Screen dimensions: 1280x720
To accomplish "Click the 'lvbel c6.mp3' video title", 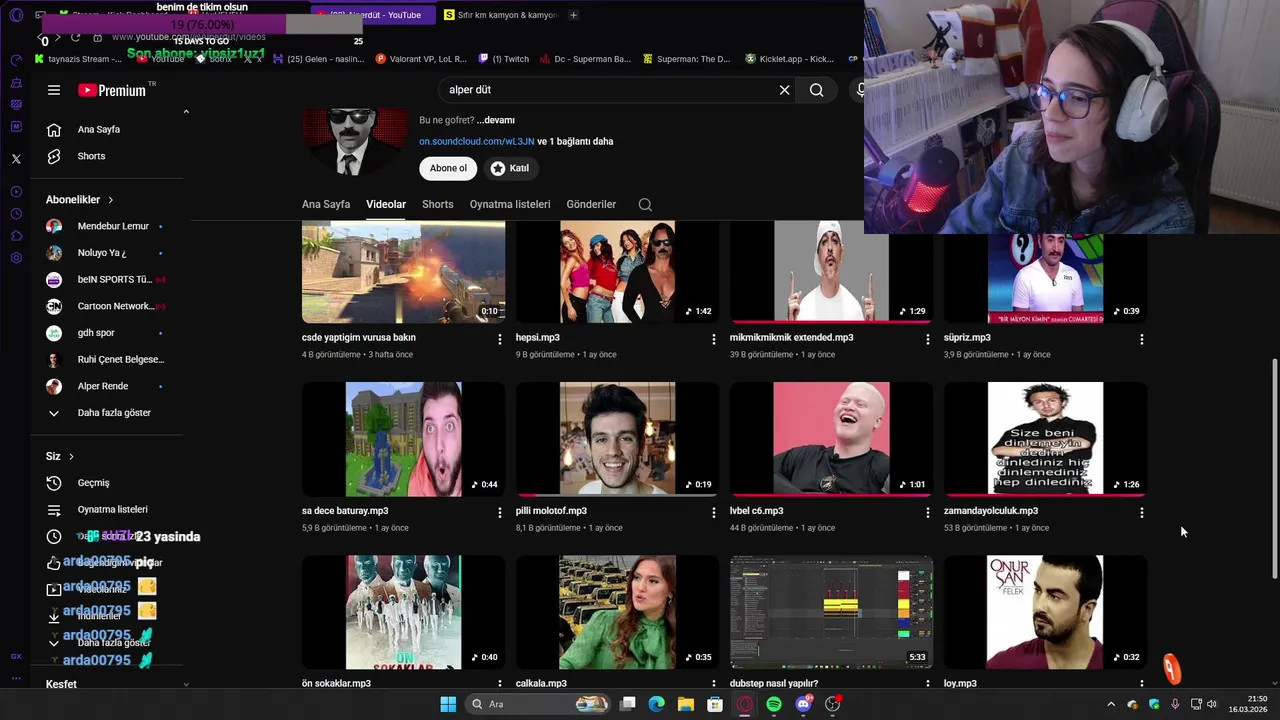I will pos(757,511).
